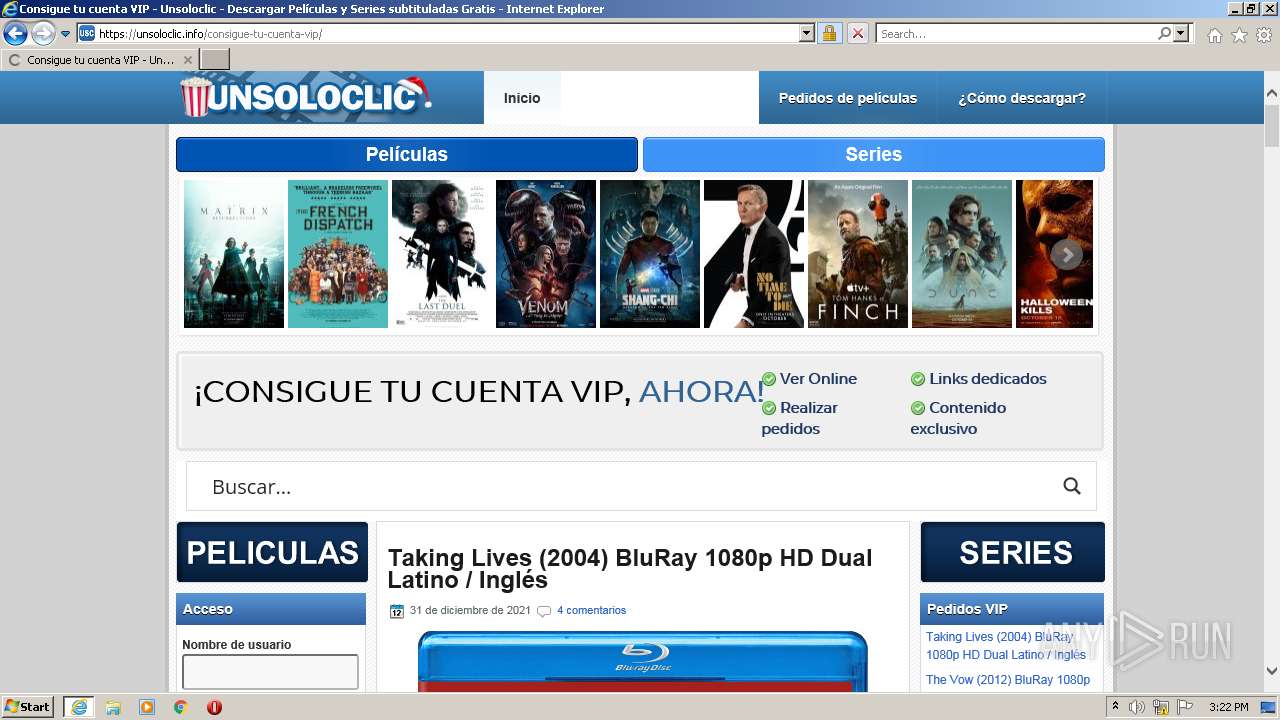Click the volume speaker tray icon
This screenshot has width=1280, height=720.
coord(1137,707)
